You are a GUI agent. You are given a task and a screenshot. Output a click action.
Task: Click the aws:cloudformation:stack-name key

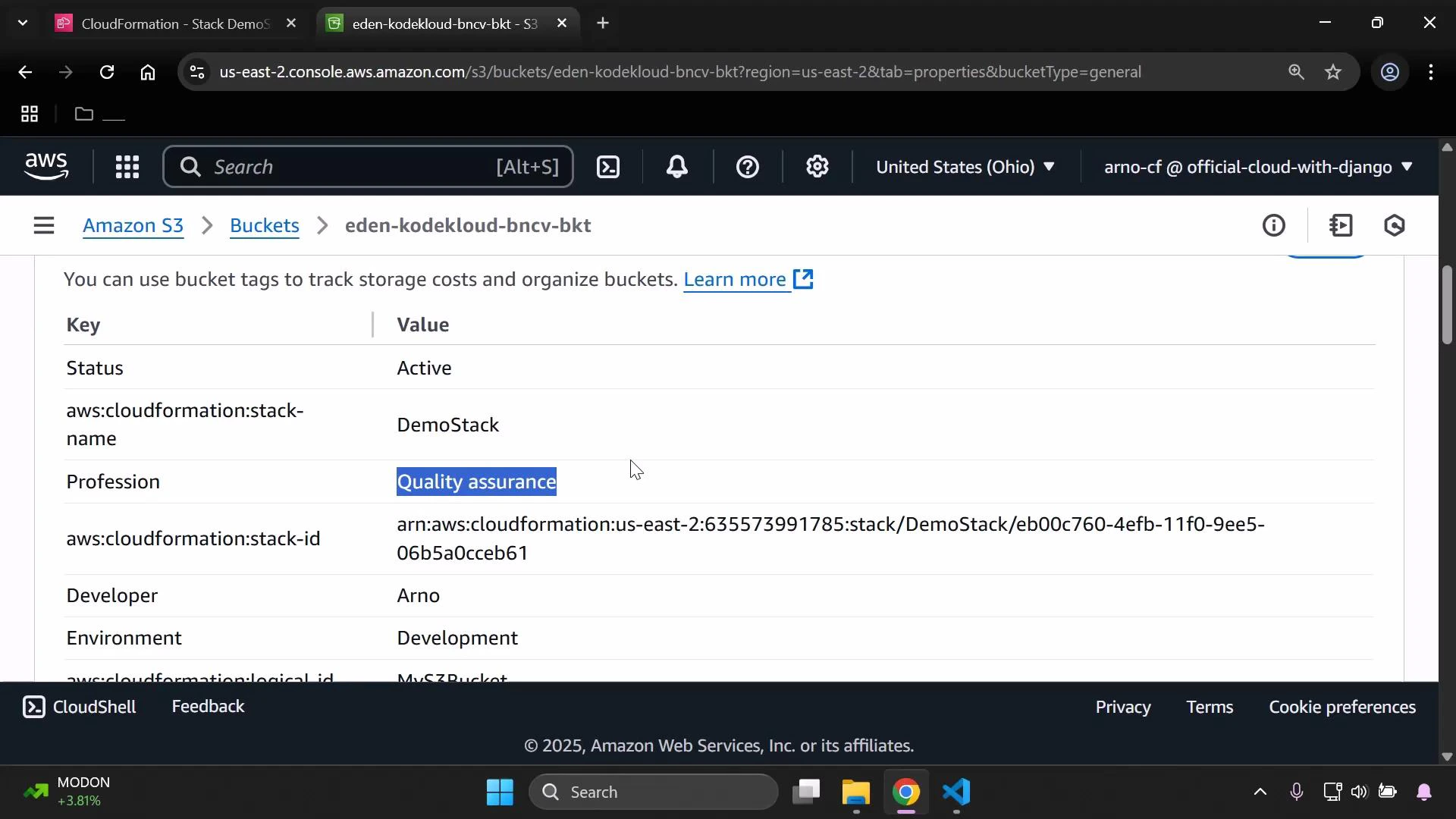point(185,425)
